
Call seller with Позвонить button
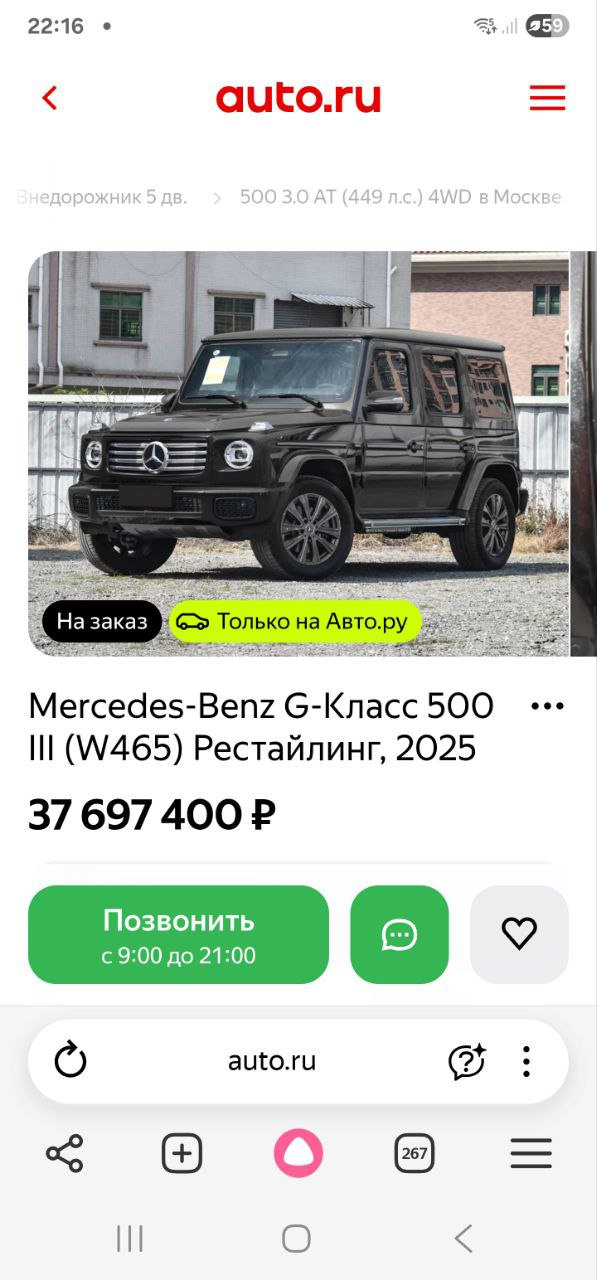(x=178, y=934)
